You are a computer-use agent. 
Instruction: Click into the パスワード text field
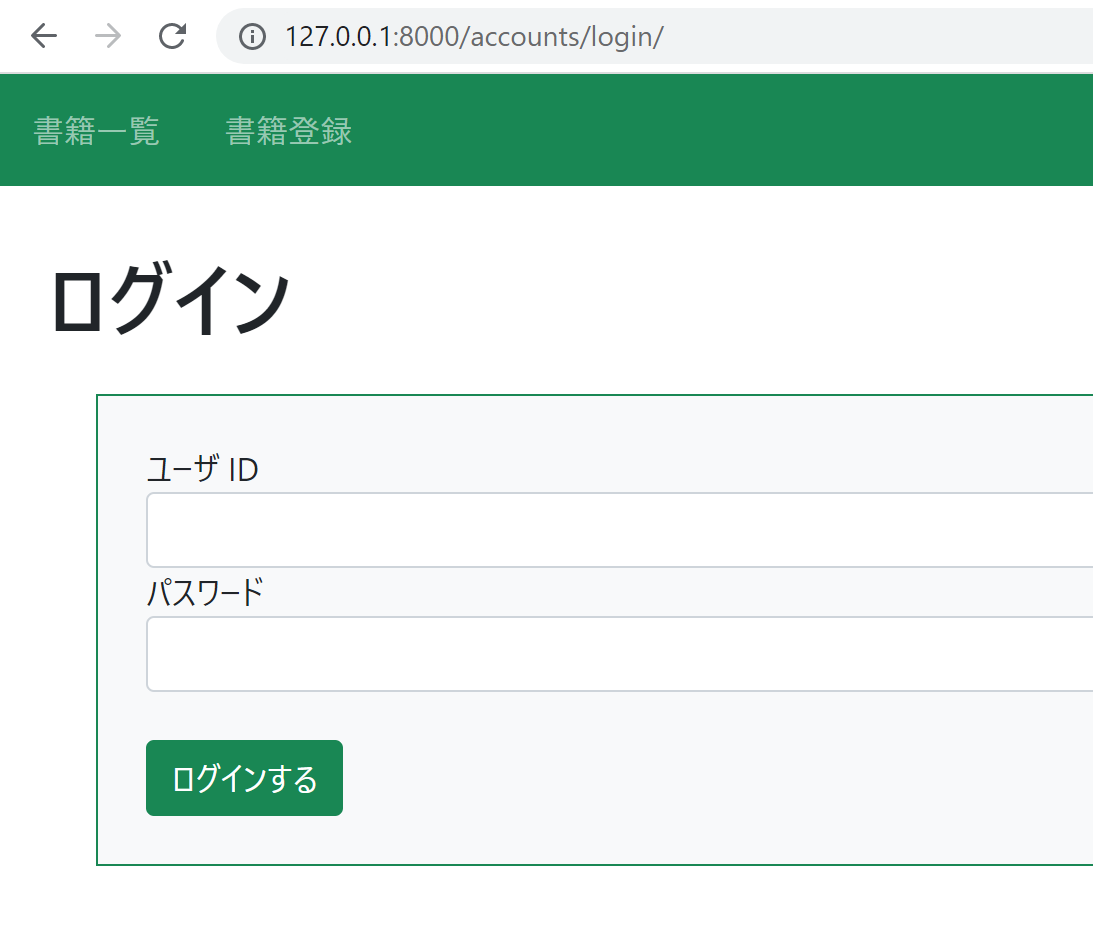[x=620, y=654]
